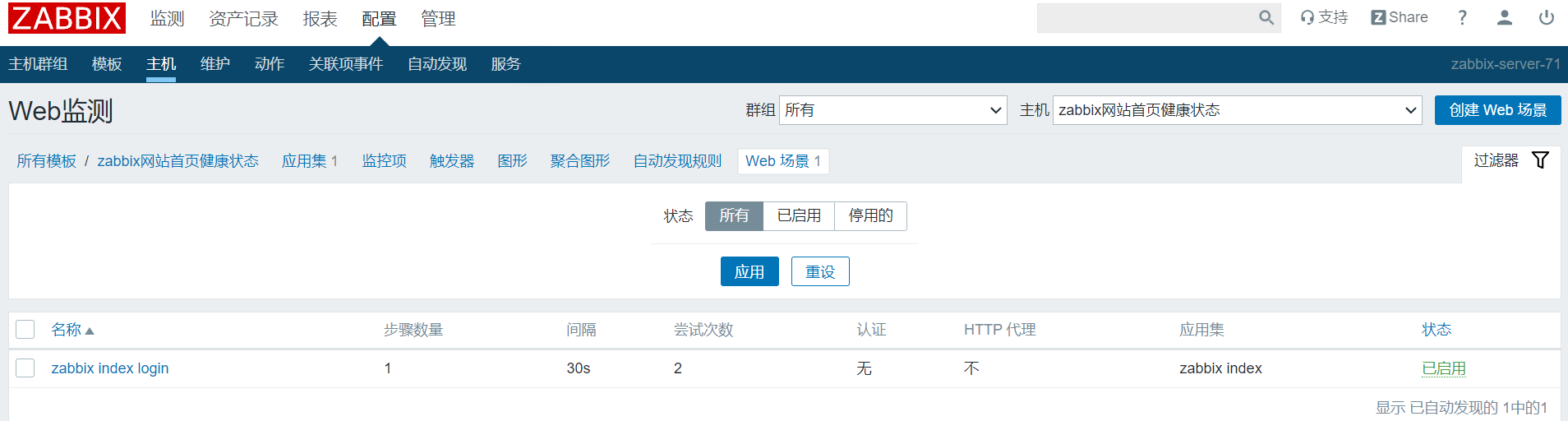Viewport: 1568px width, 421px height.
Task: Click the 认证 column header
Action: coord(871,330)
